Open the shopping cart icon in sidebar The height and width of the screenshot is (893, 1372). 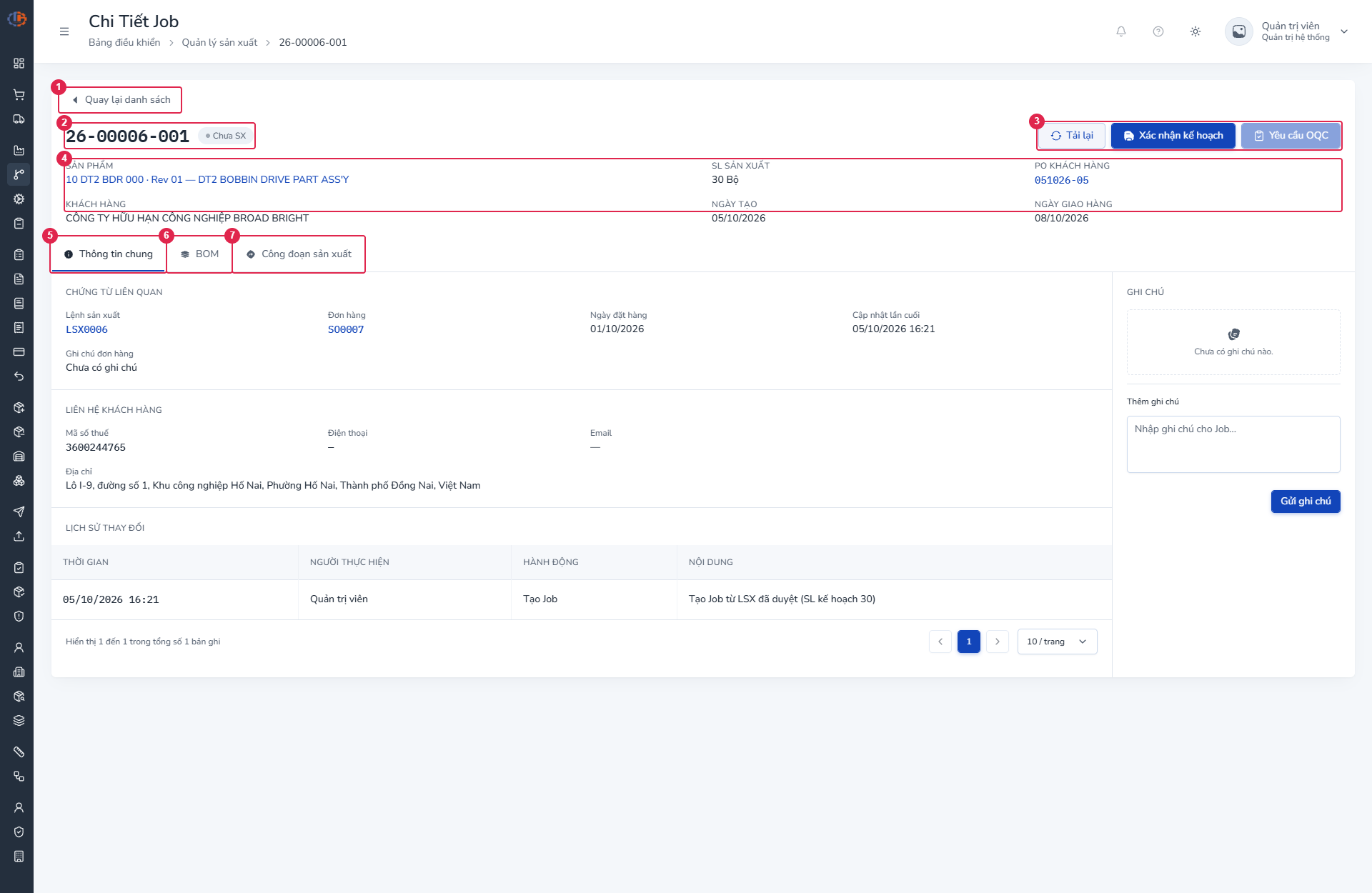(19, 95)
